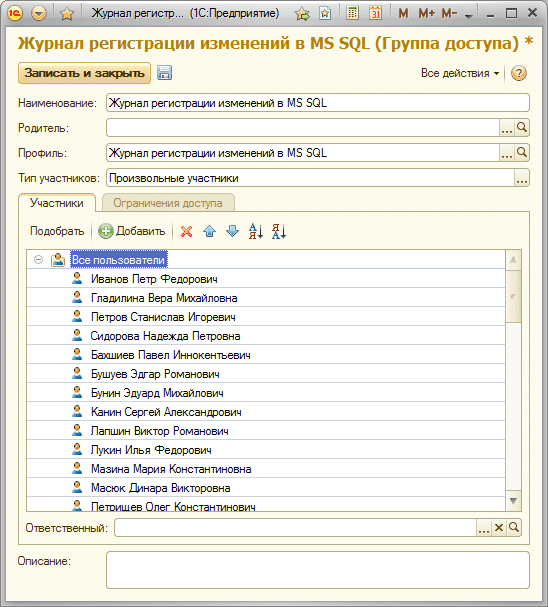Viewport: 548px width, 607px height.
Task: Click Подобрать button
Action: pyautogui.click(x=57, y=231)
